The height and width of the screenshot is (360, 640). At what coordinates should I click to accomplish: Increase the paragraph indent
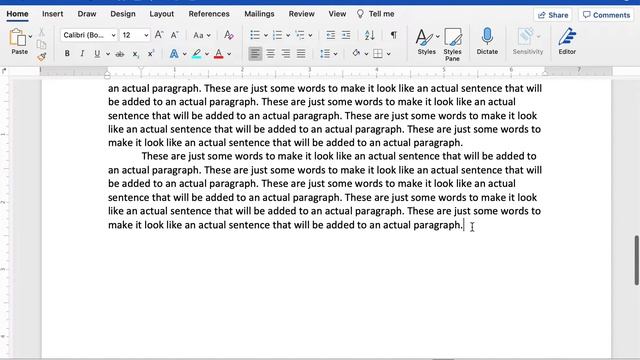point(346,35)
